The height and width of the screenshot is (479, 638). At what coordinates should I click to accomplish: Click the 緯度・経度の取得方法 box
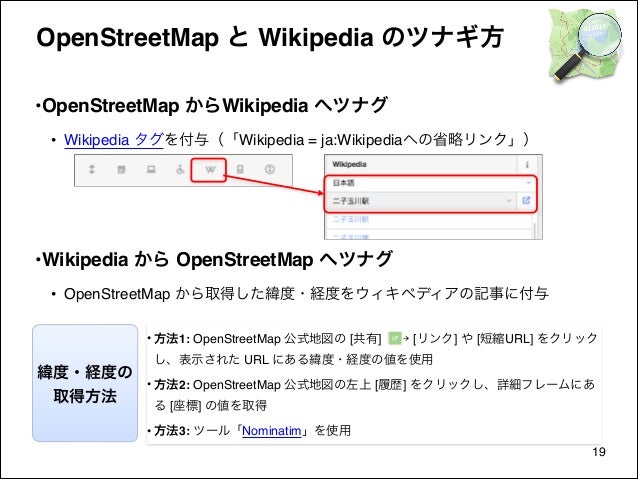tap(85, 383)
